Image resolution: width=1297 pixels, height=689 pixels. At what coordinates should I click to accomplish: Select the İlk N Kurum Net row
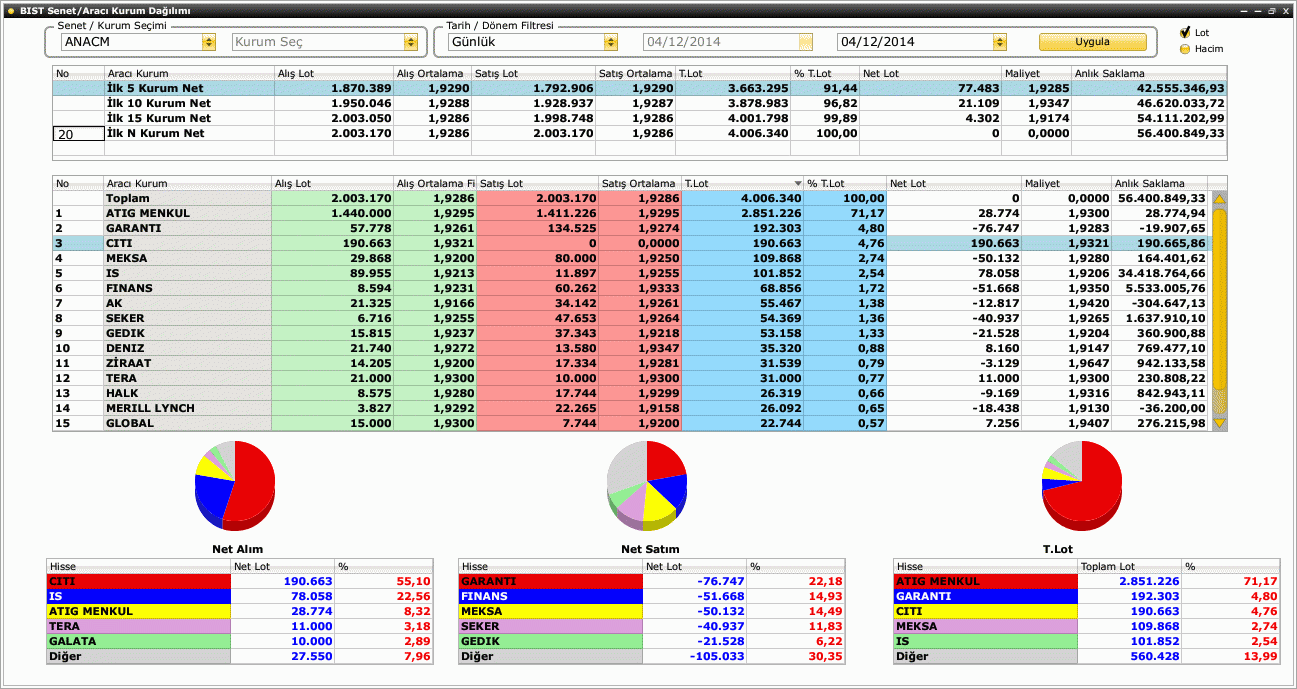(x=640, y=133)
